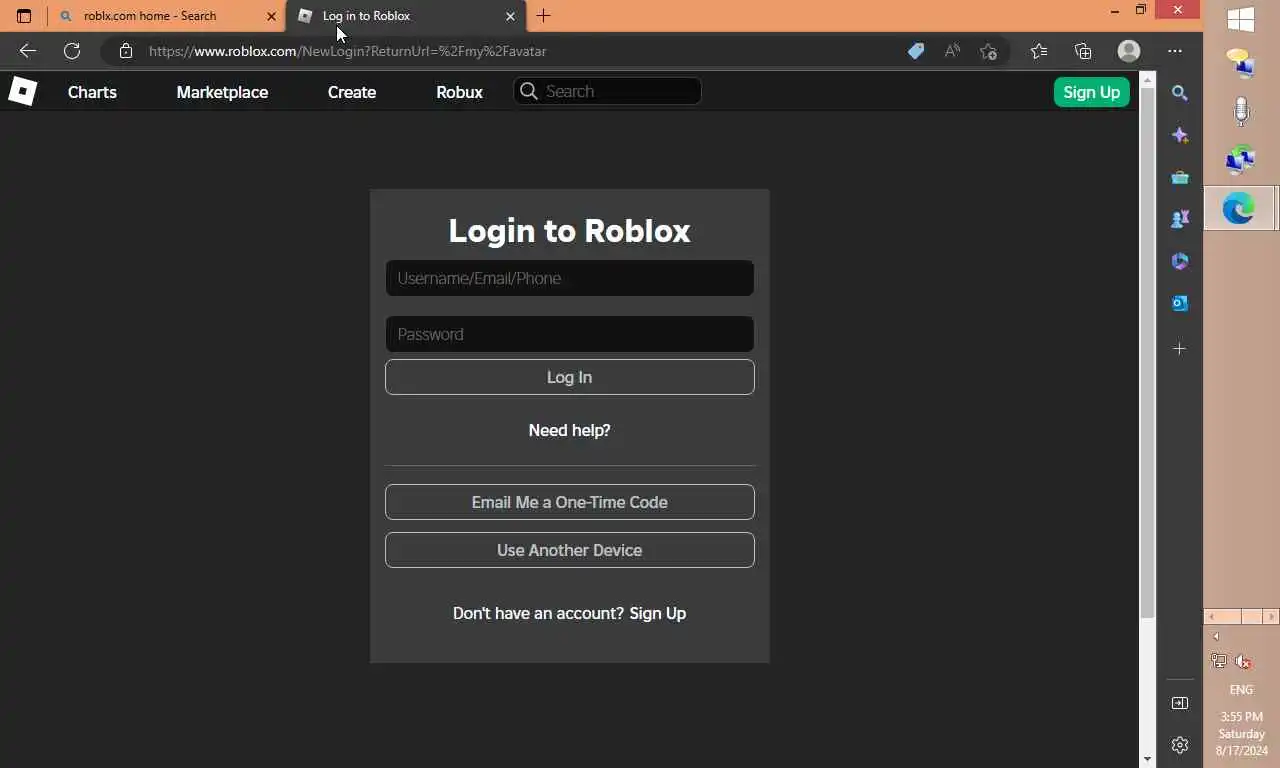This screenshot has width=1280, height=768.
Task: Open the Edge sidebar search icon
Action: click(1180, 93)
